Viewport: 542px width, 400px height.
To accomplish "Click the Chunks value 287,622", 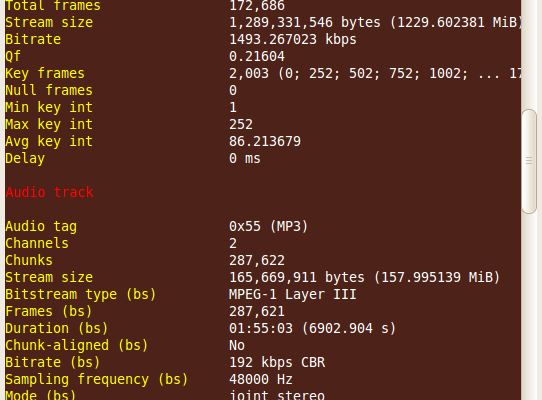I will (x=257, y=260).
